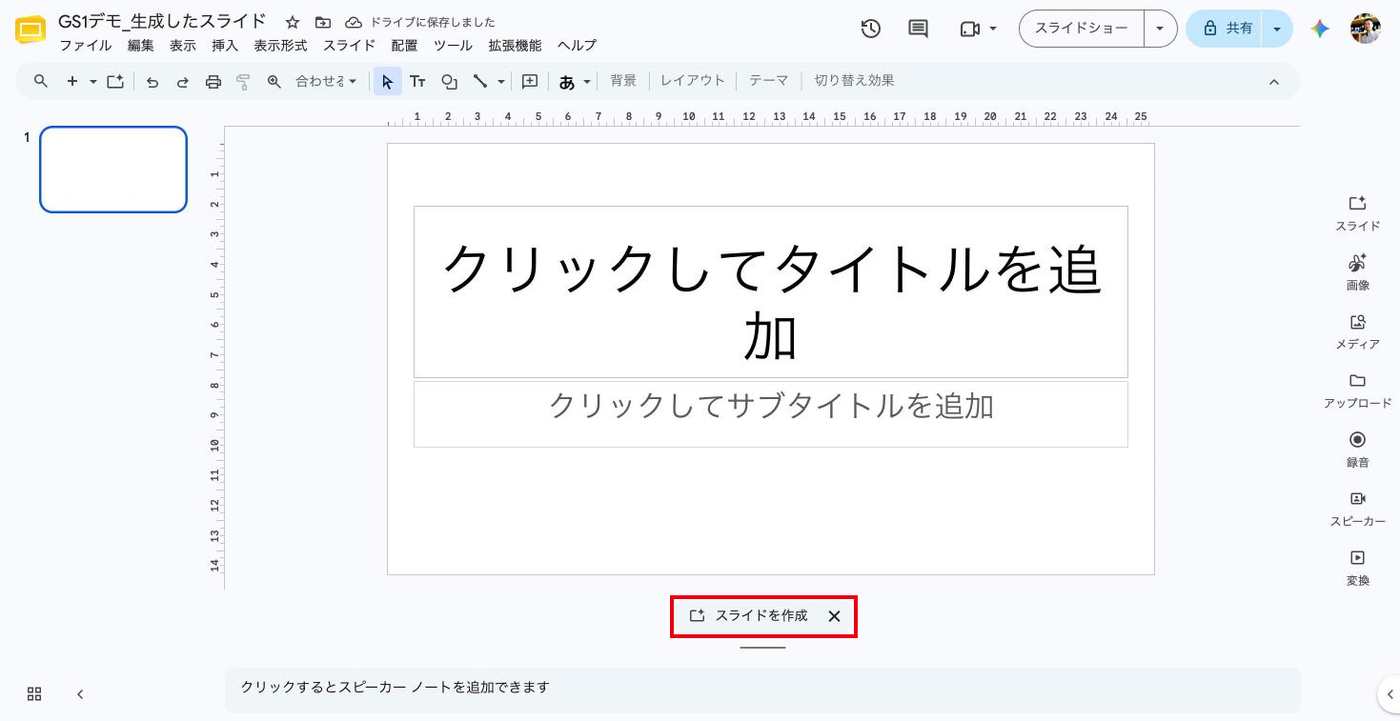Viewport: 1400px width, 721px height.
Task: Open version history clock icon
Action: 871,29
